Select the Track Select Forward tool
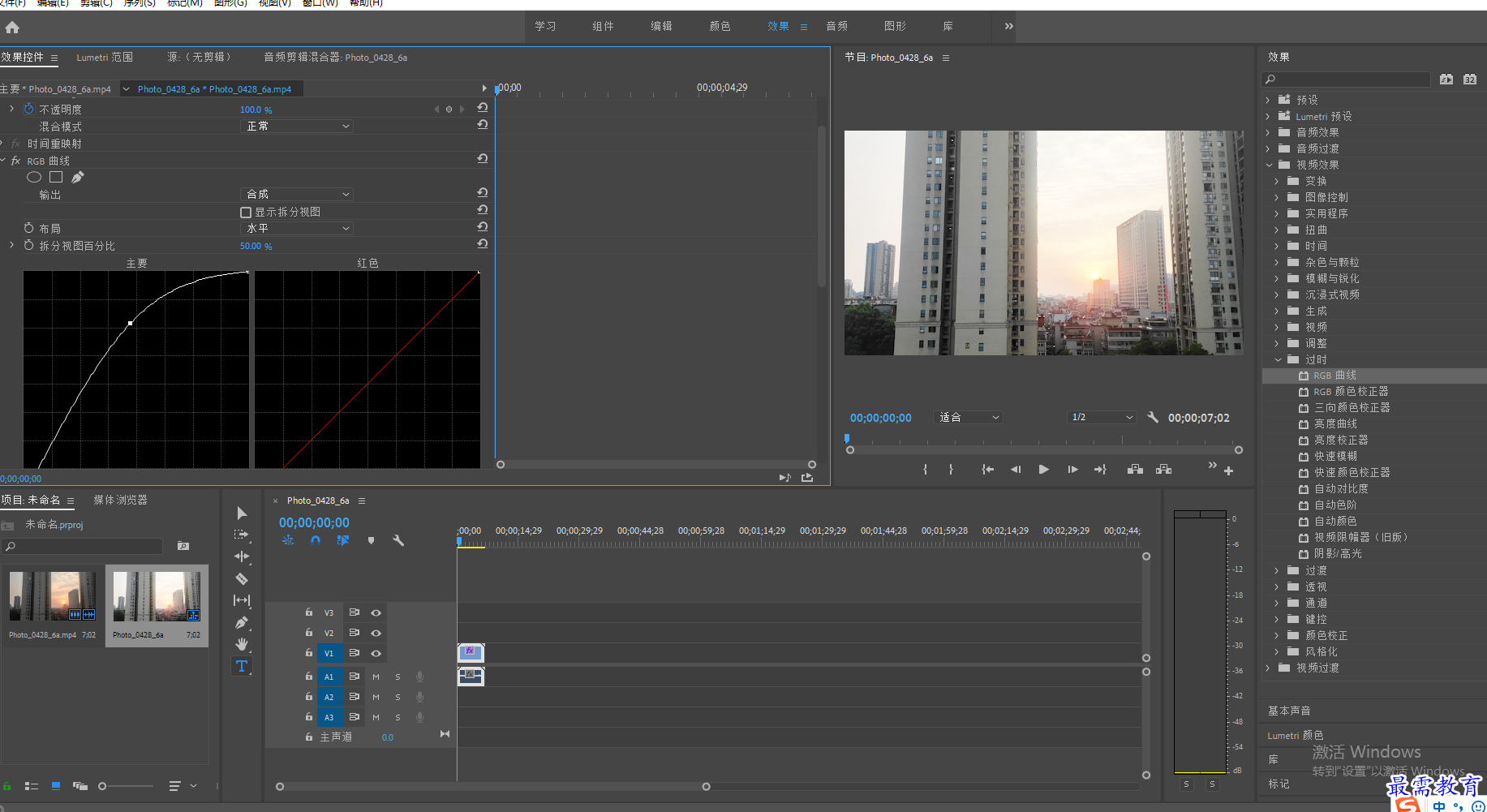 [242, 535]
